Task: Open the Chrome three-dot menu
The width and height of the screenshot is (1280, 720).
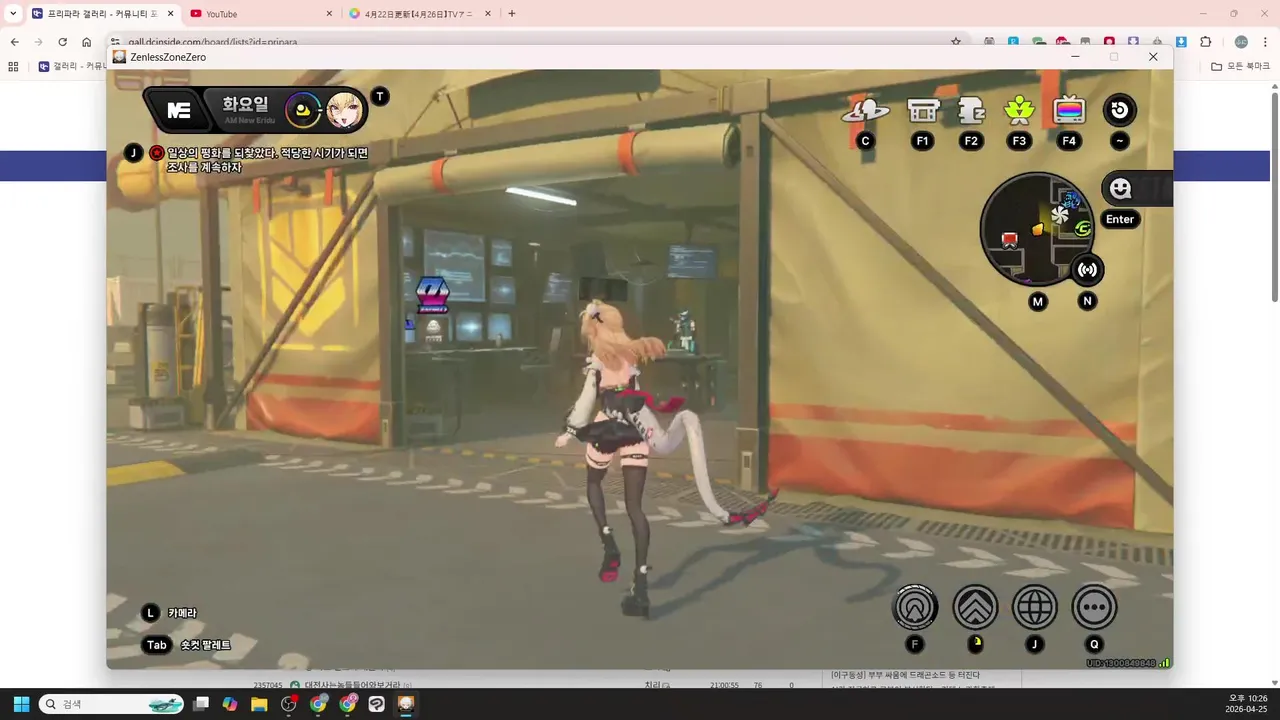Action: pos(1266,42)
